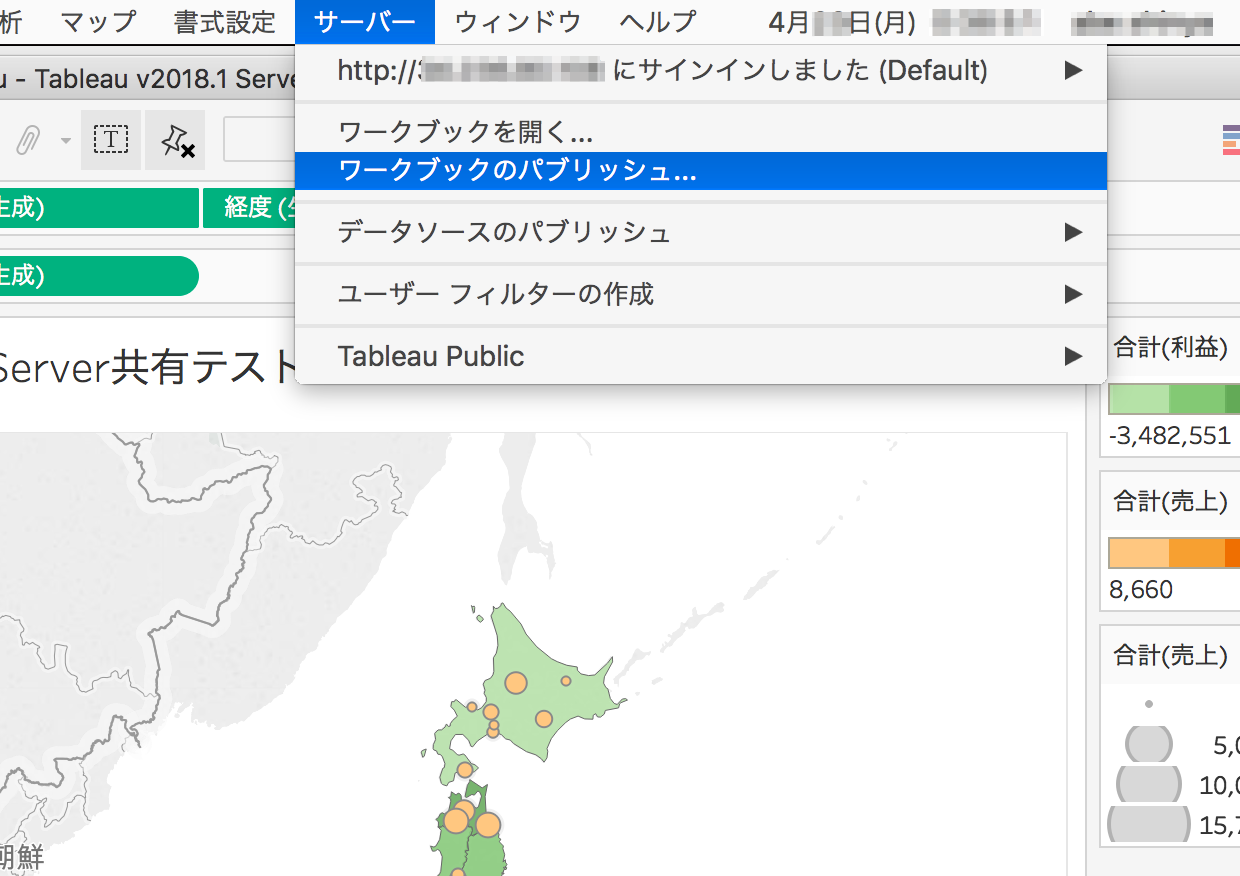Open the ウィンドウ menu
1240x876 pixels.
pos(516,22)
